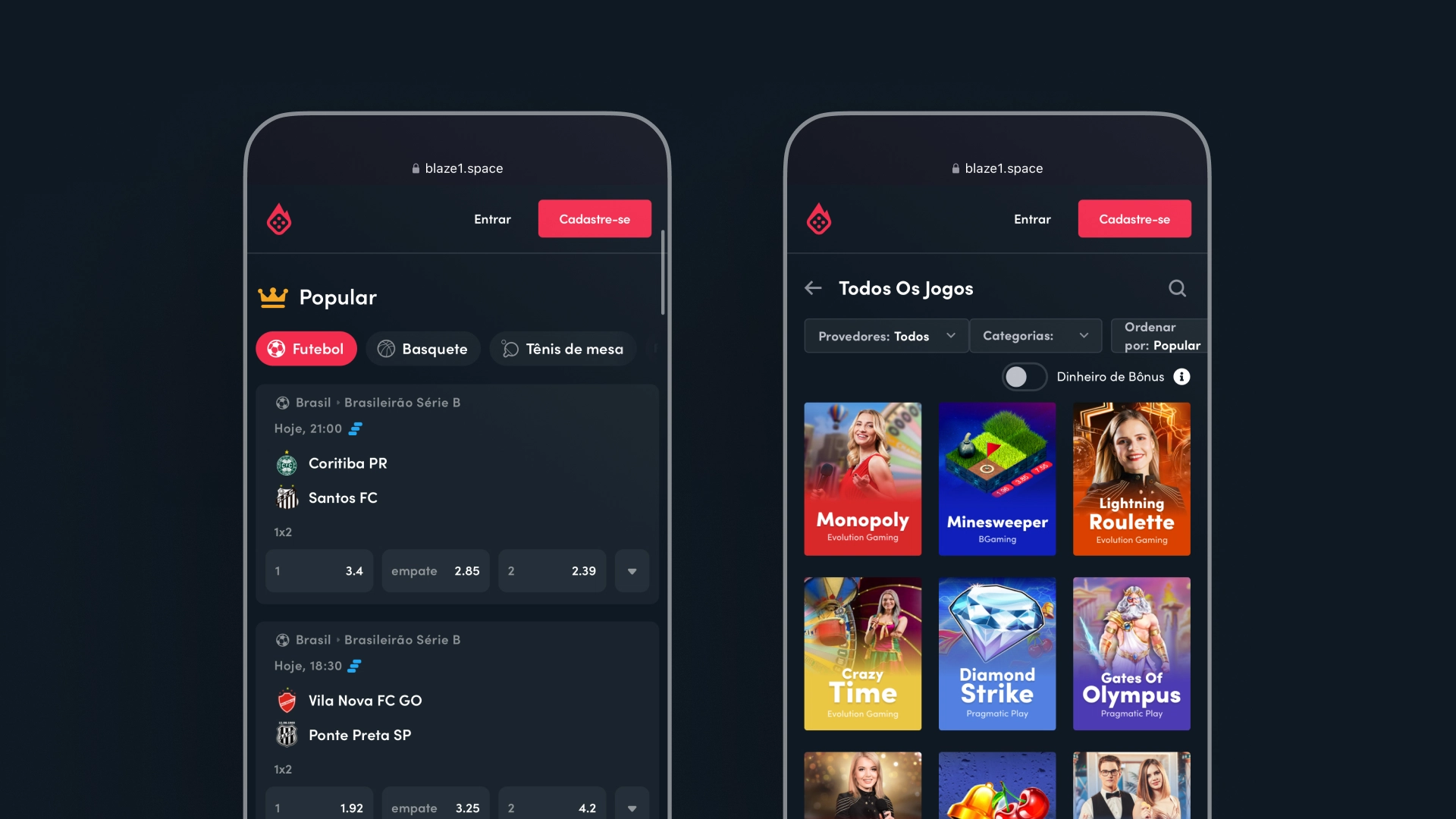Screen dimensions: 1456x819
Task: Open the Monopoly Evolution Gaming game
Action: click(862, 478)
